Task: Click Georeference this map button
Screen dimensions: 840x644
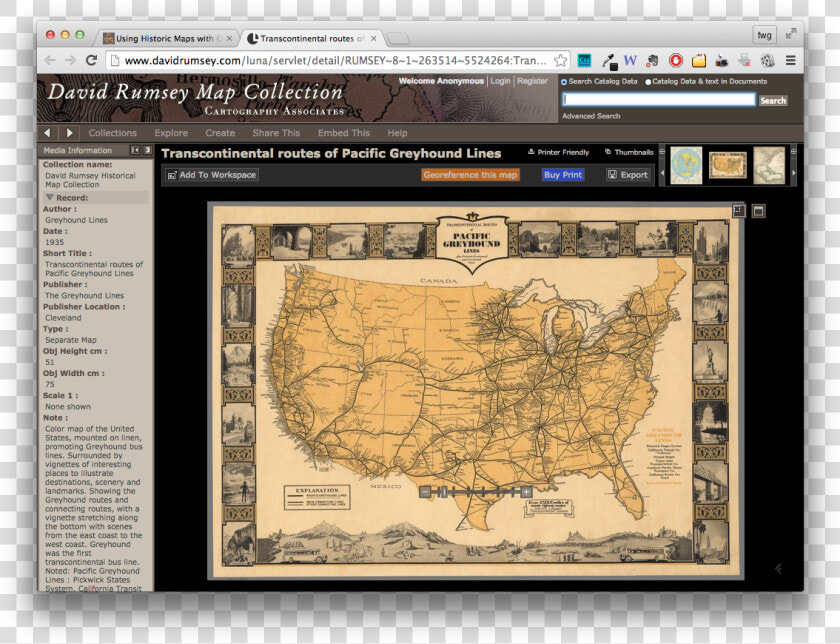Action: pyautogui.click(x=470, y=175)
